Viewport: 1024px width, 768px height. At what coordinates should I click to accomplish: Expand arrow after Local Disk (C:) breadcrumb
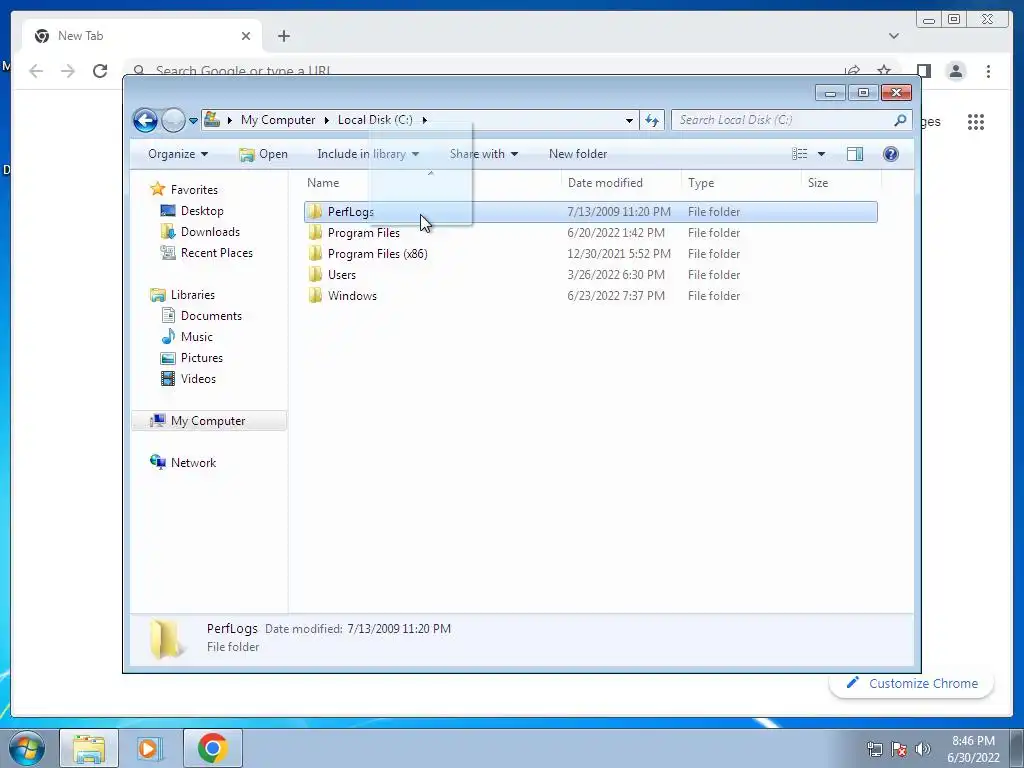pos(424,120)
